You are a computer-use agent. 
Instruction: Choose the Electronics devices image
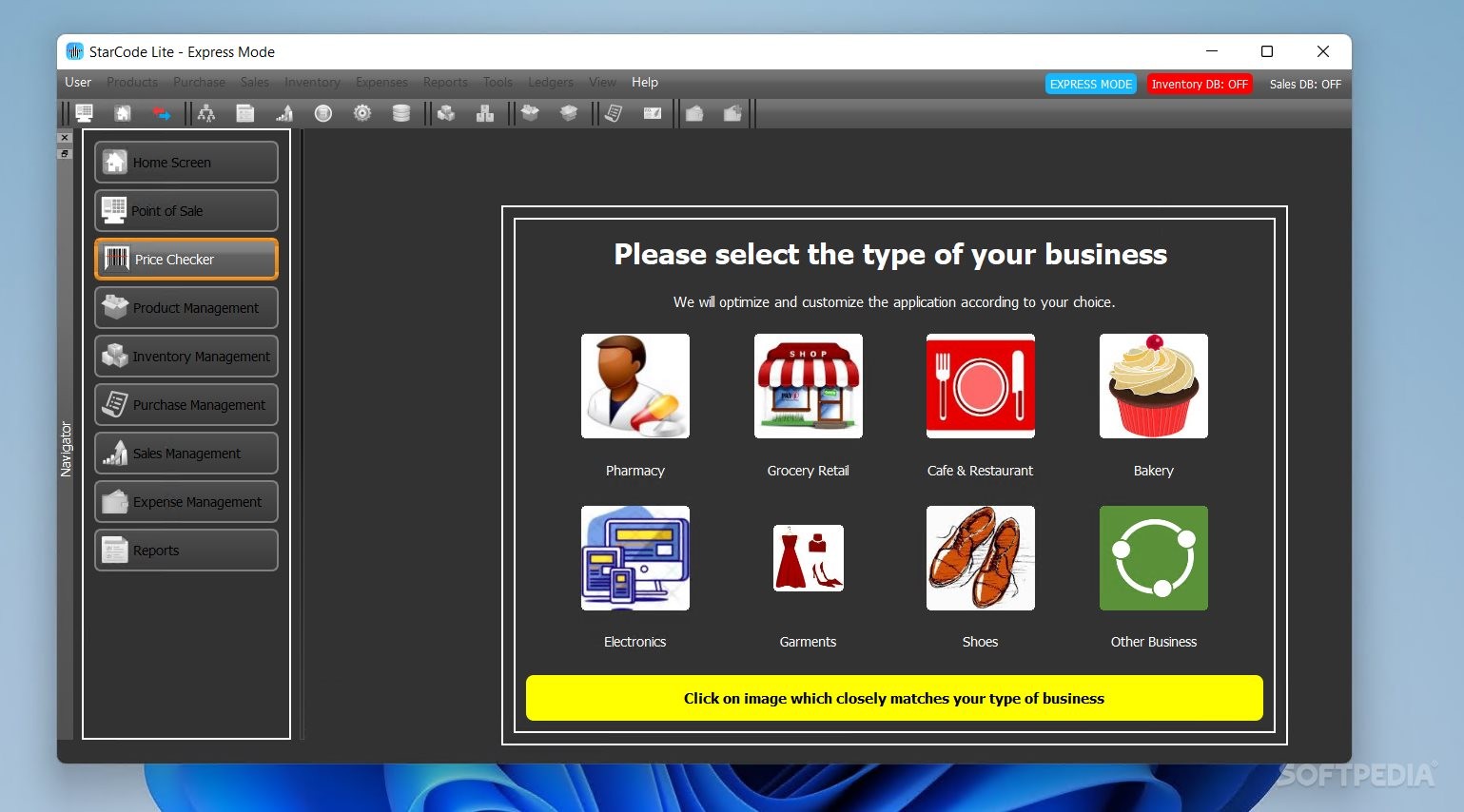635,558
